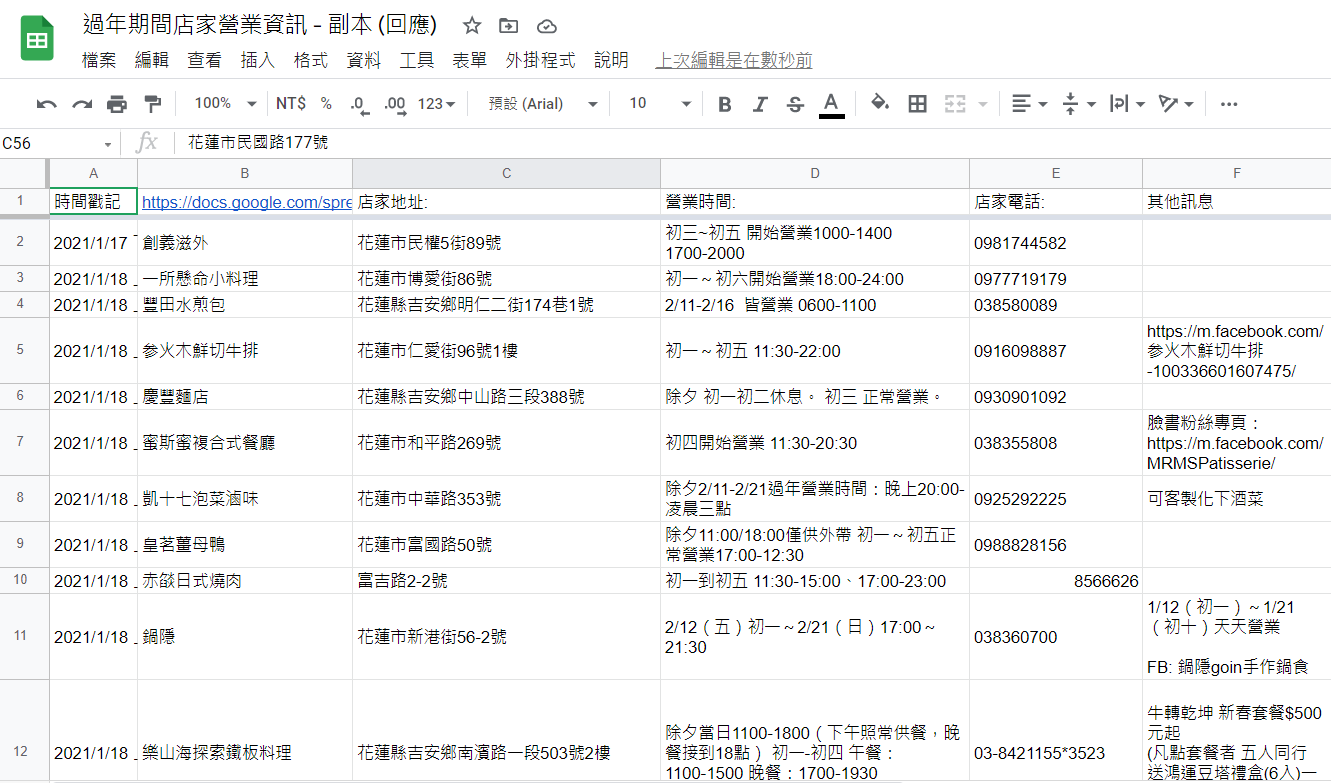Open the text color picker

pyautogui.click(x=831, y=104)
